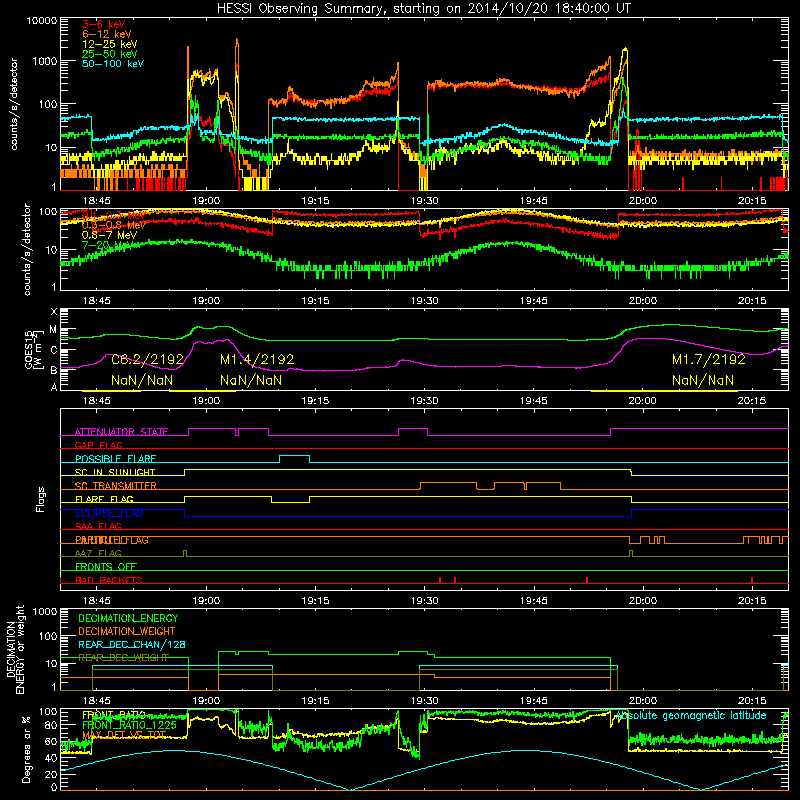Click the ATTENUATOR_STATE flag label

pos(121,432)
